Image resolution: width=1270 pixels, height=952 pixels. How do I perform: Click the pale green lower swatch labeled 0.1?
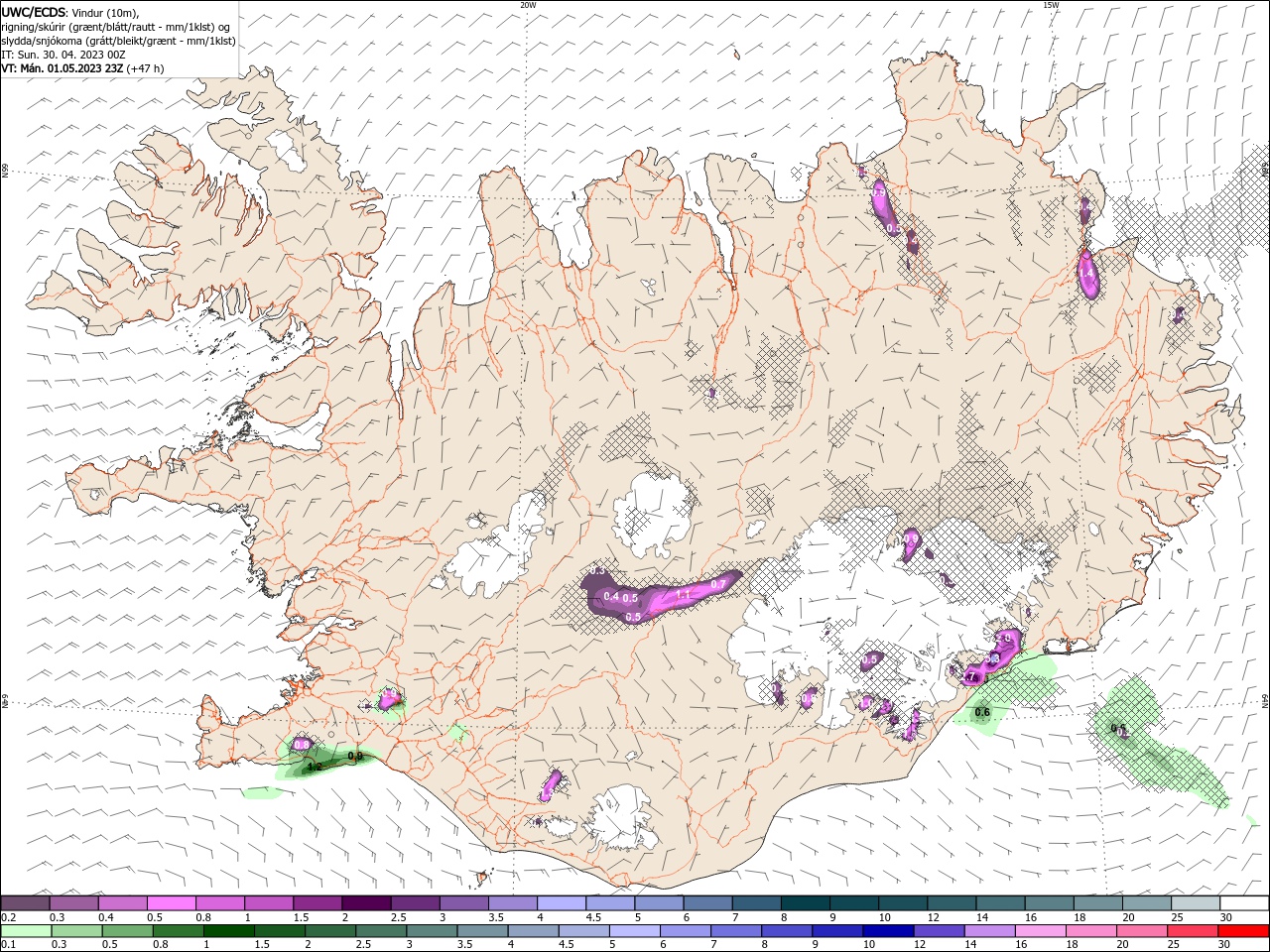27,931
